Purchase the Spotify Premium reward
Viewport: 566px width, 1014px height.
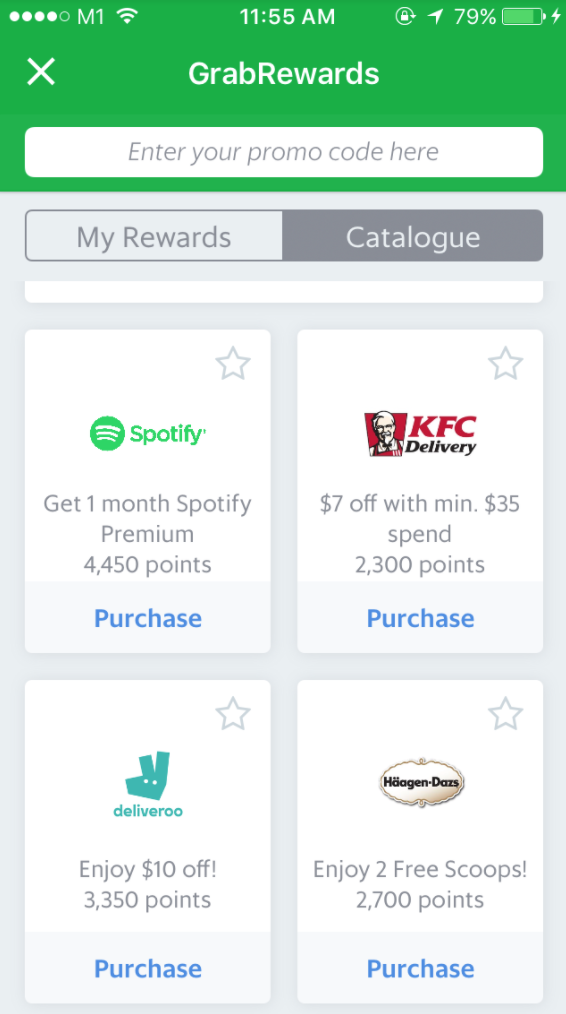point(147,618)
